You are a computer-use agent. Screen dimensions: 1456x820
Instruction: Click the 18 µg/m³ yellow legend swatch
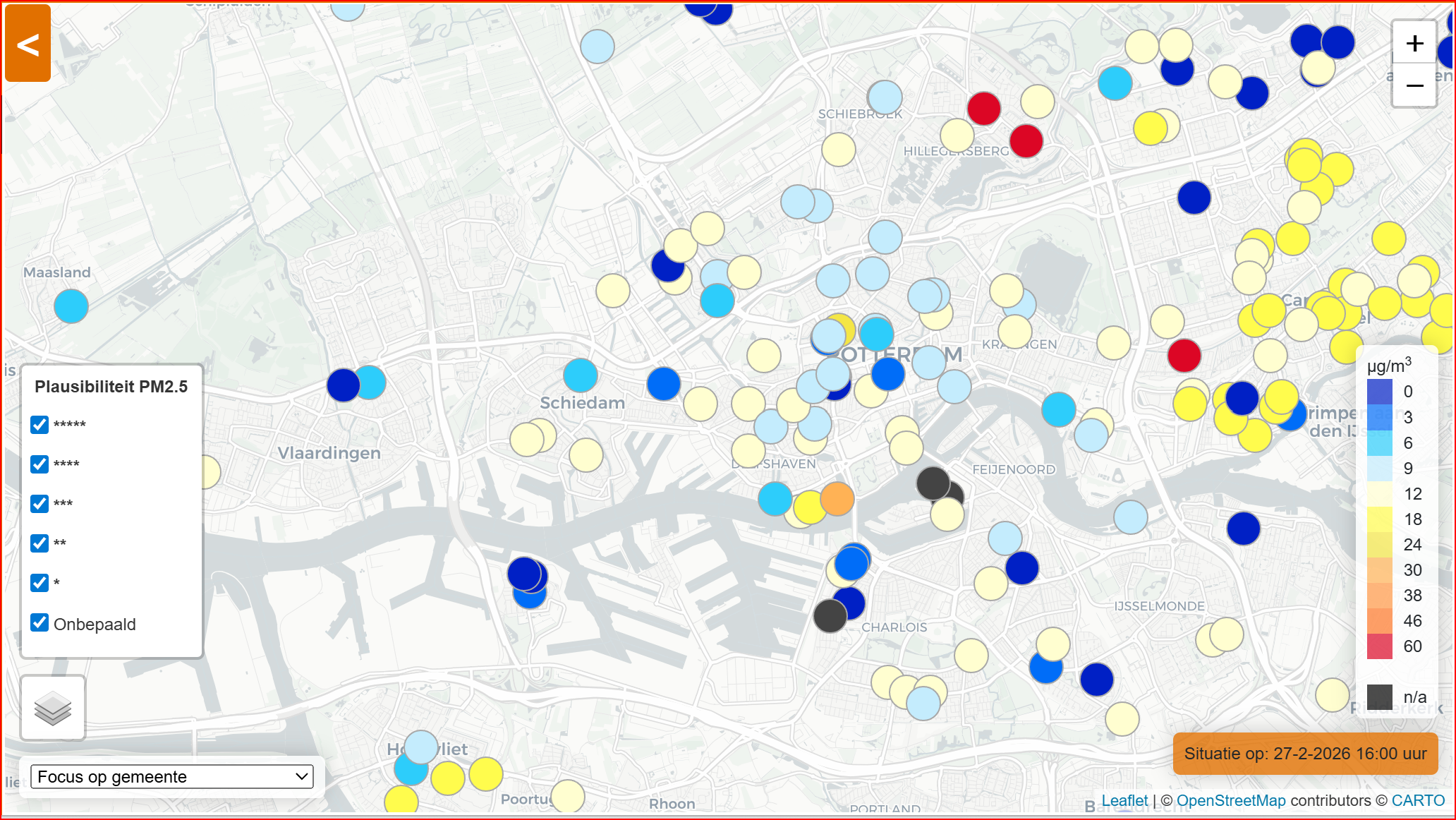point(1380,519)
